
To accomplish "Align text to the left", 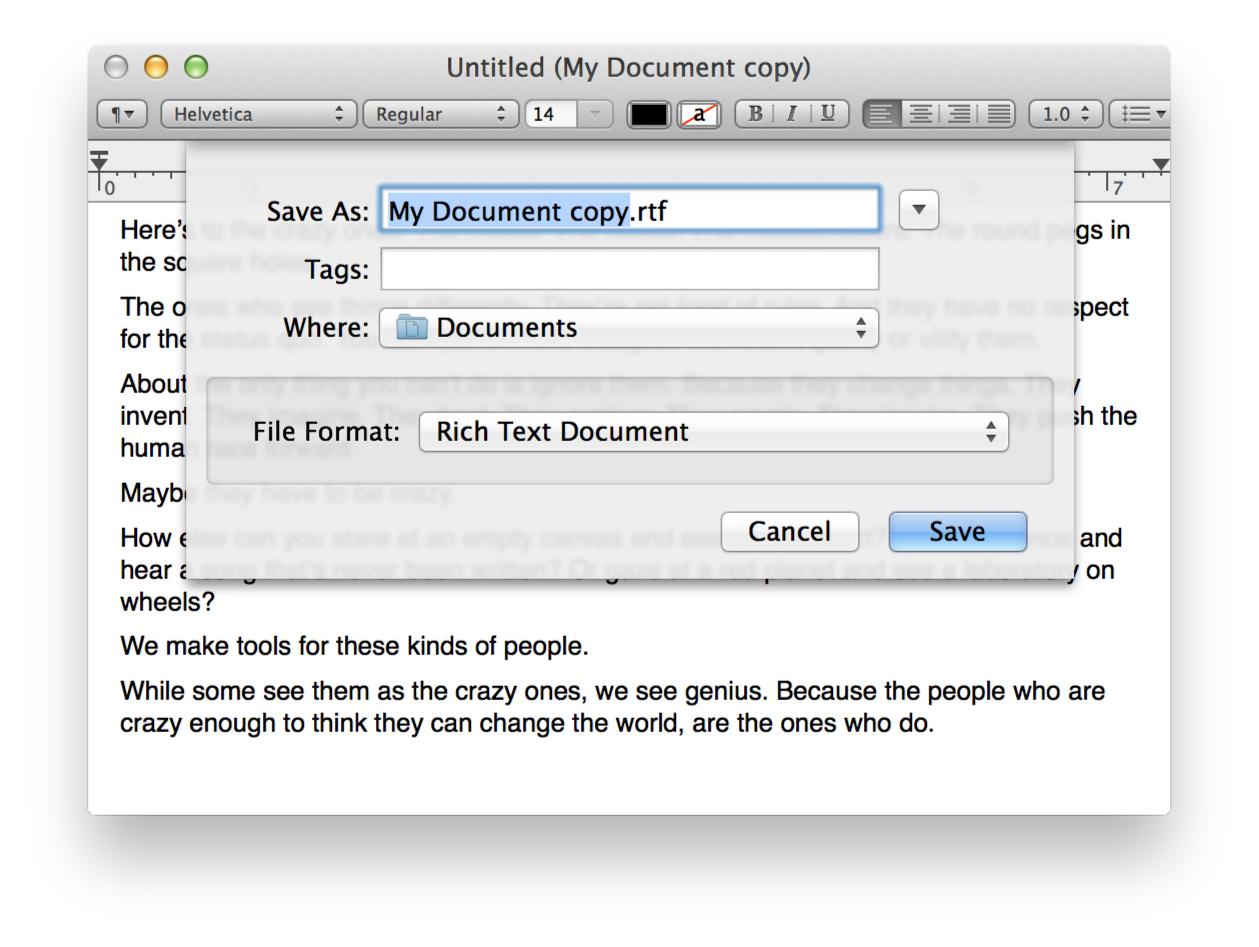I will click(881, 114).
